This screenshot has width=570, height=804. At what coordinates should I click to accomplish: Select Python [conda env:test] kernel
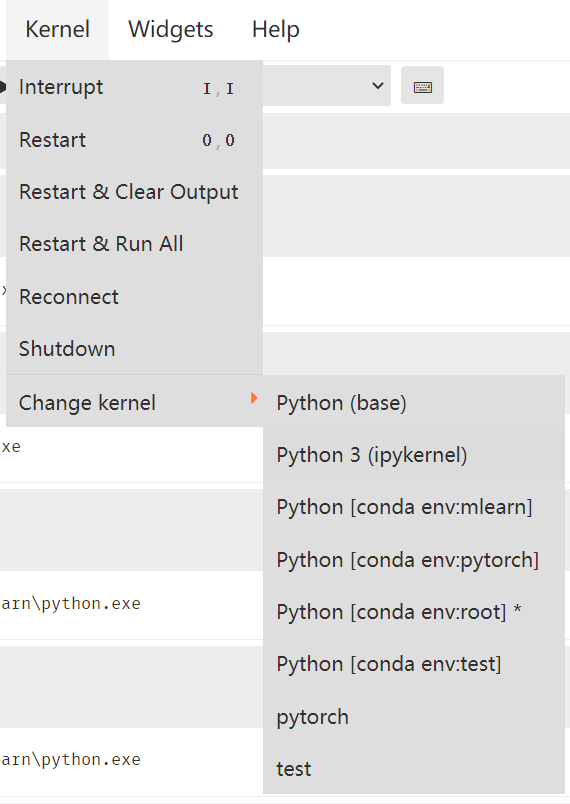pyautogui.click(x=414, y=665)
